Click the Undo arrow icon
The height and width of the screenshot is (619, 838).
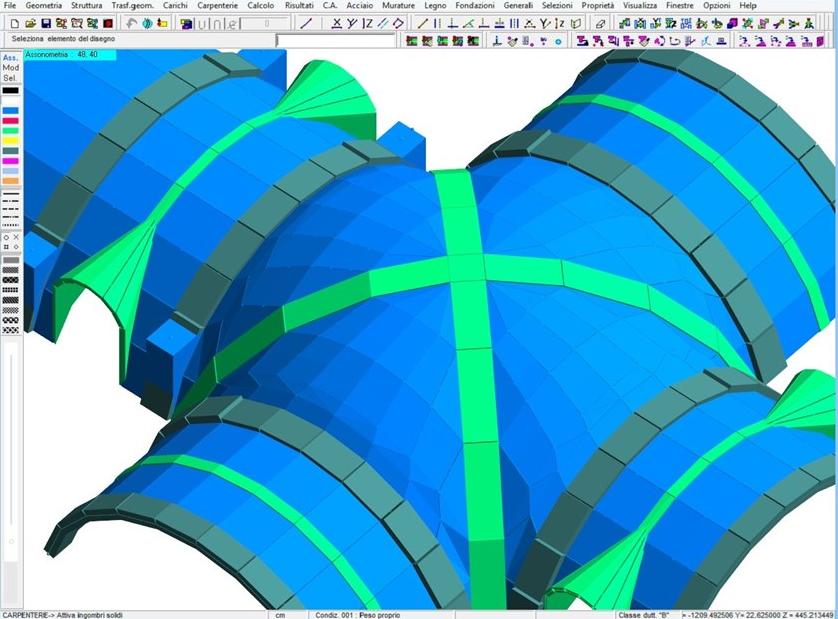(x=131, y=23)
